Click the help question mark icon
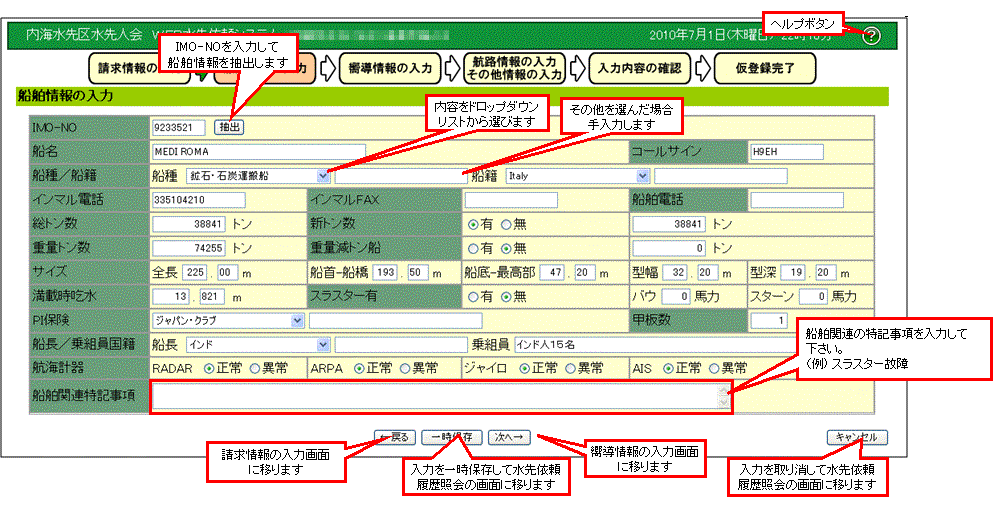Image resolution: width=1004 pixels, height=508 pixels. [871, 36]
